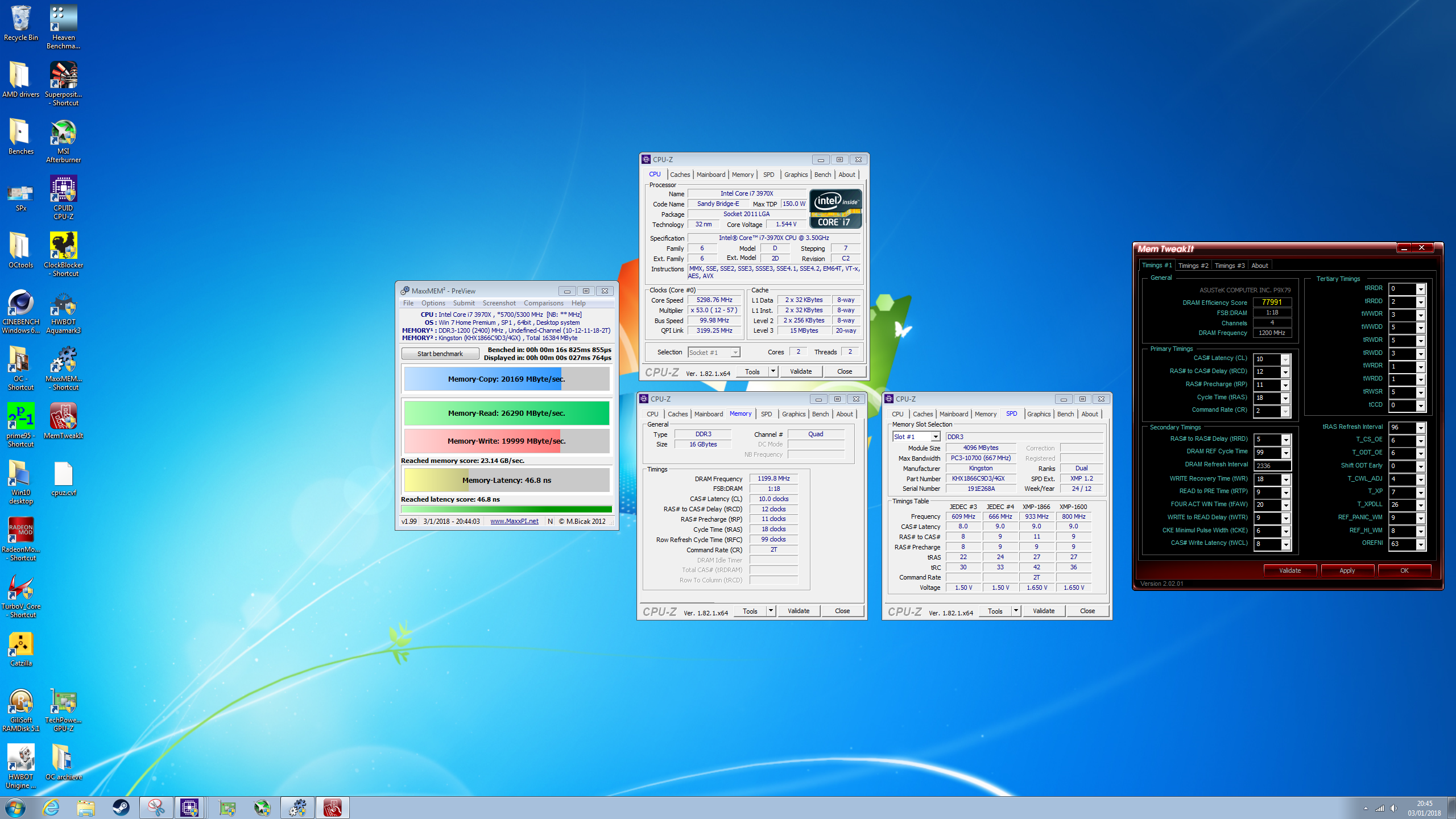Click OK button in MemTweakIt
Viewport: 1456px width, 819px height.
tap(1404, 570)
